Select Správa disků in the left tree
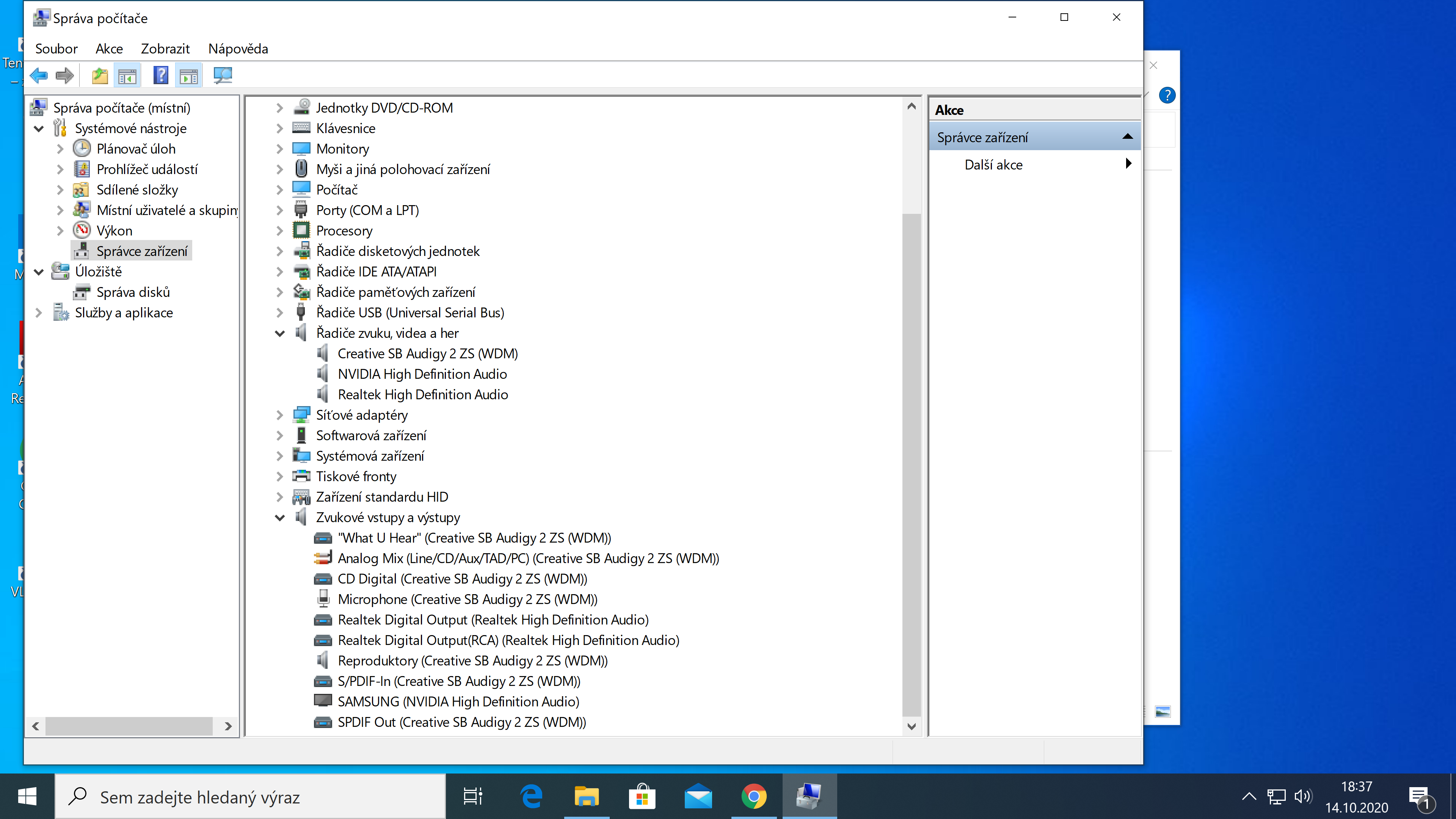This screenshot has height=819, width=1456. [x=133, y=292]
